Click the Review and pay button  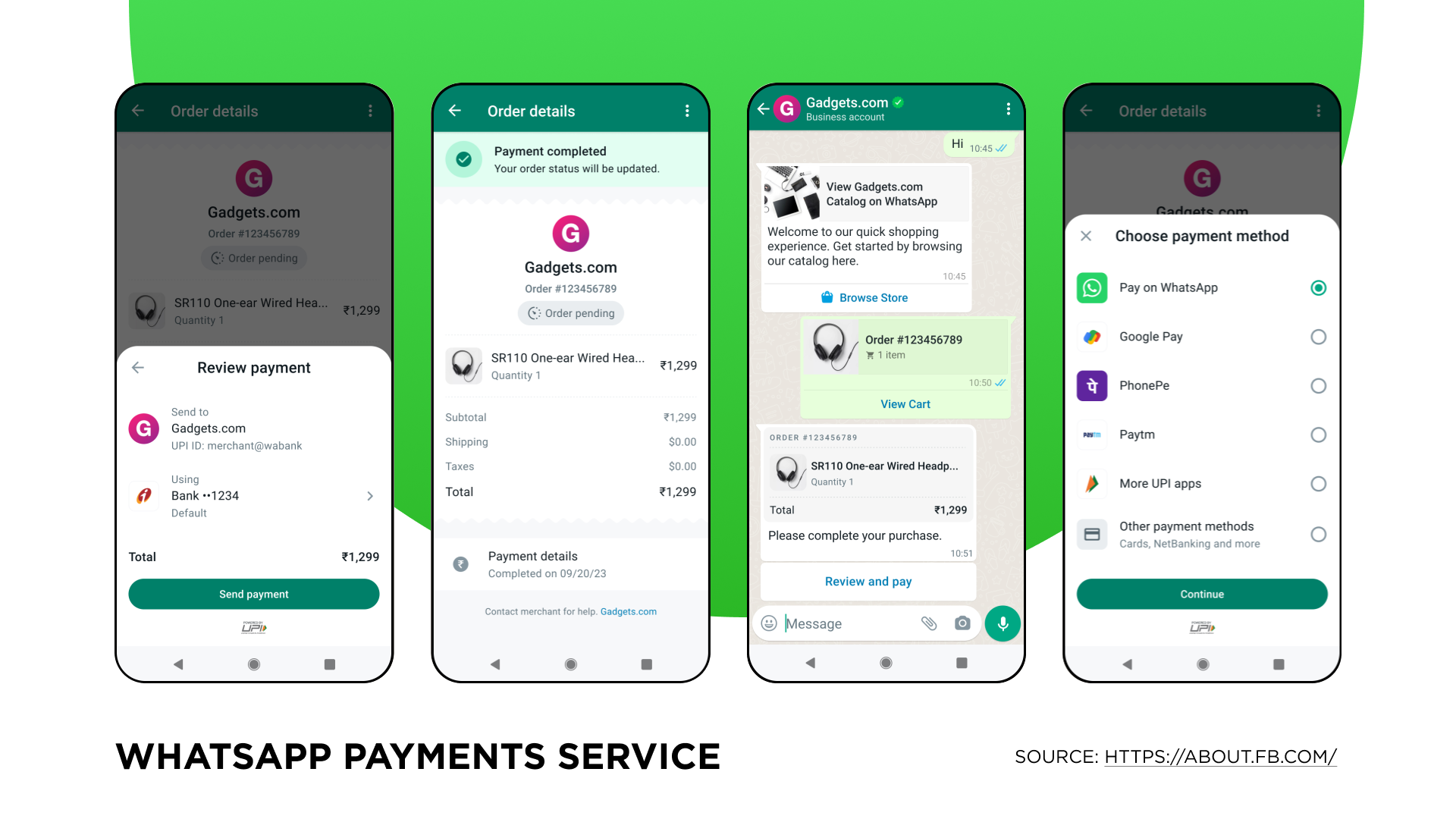point(868,581)
